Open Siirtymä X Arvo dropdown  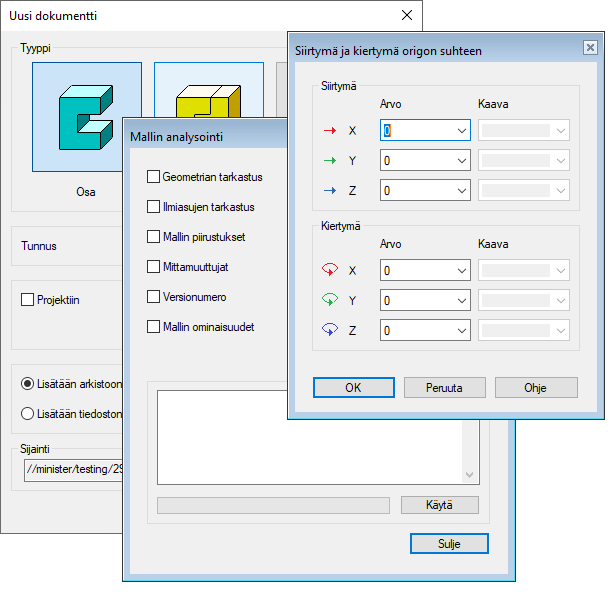[x=461, y=131]
